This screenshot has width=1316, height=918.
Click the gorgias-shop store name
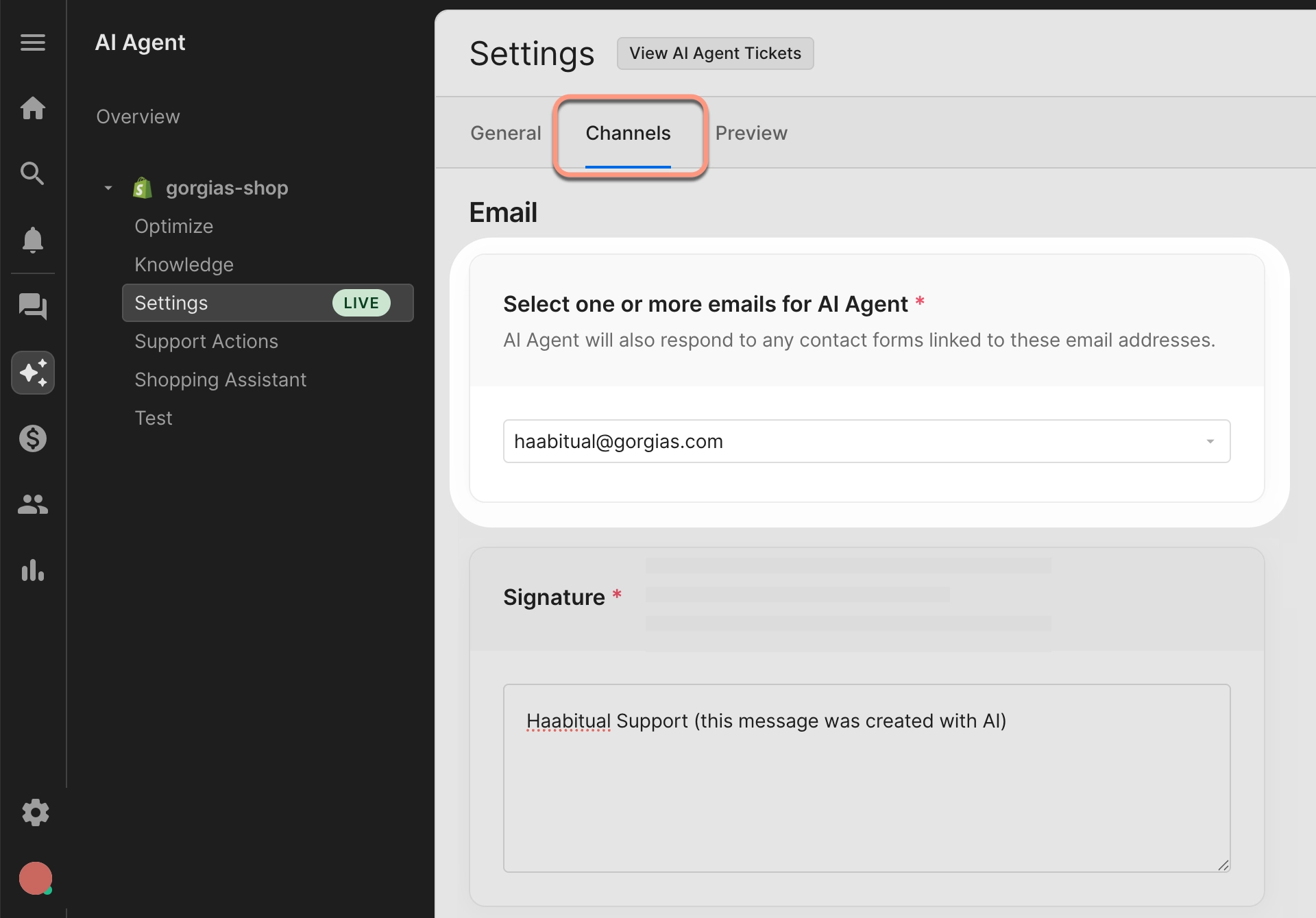pos(227,188)
